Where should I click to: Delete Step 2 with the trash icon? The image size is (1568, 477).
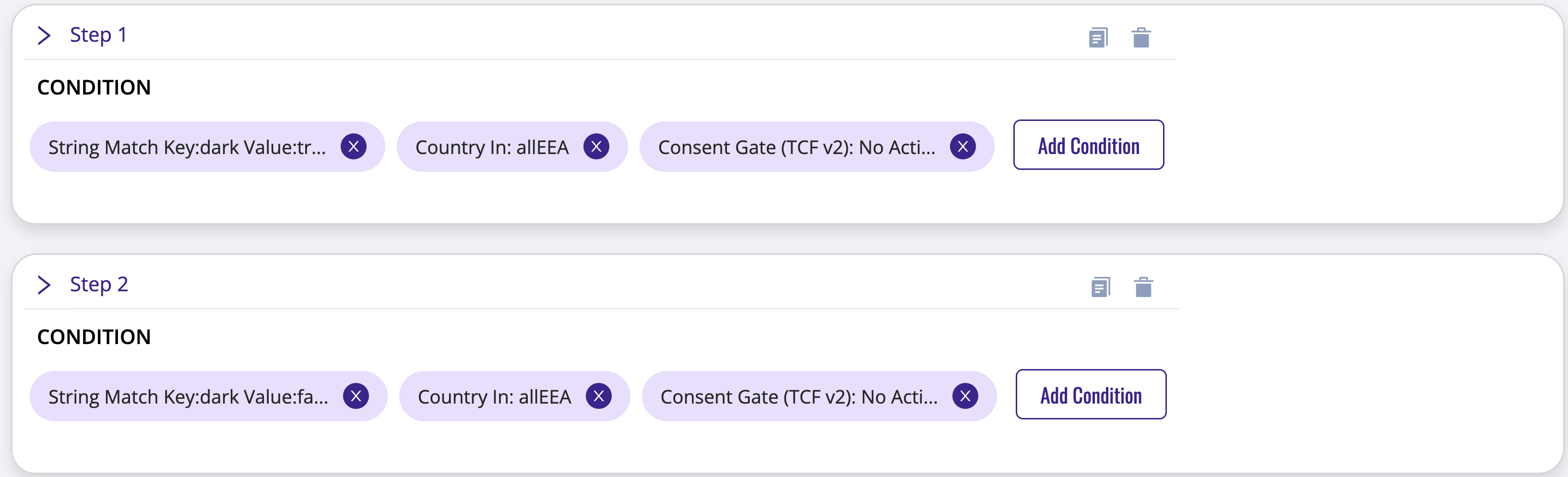tap(1143, 287)
